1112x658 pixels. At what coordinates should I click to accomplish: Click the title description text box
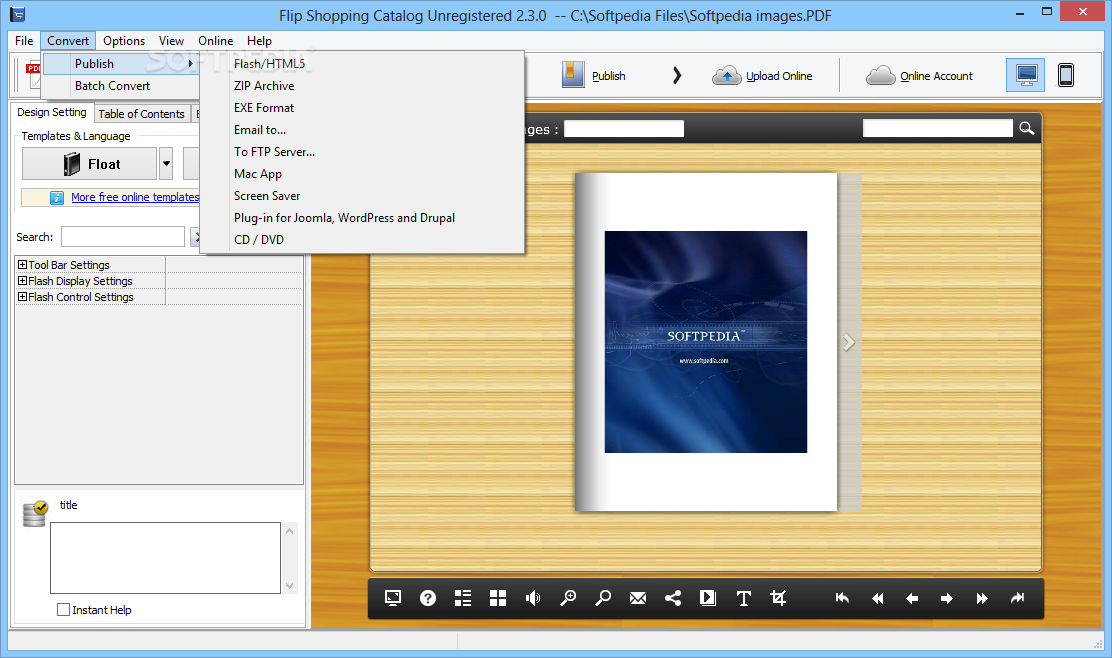165,558
